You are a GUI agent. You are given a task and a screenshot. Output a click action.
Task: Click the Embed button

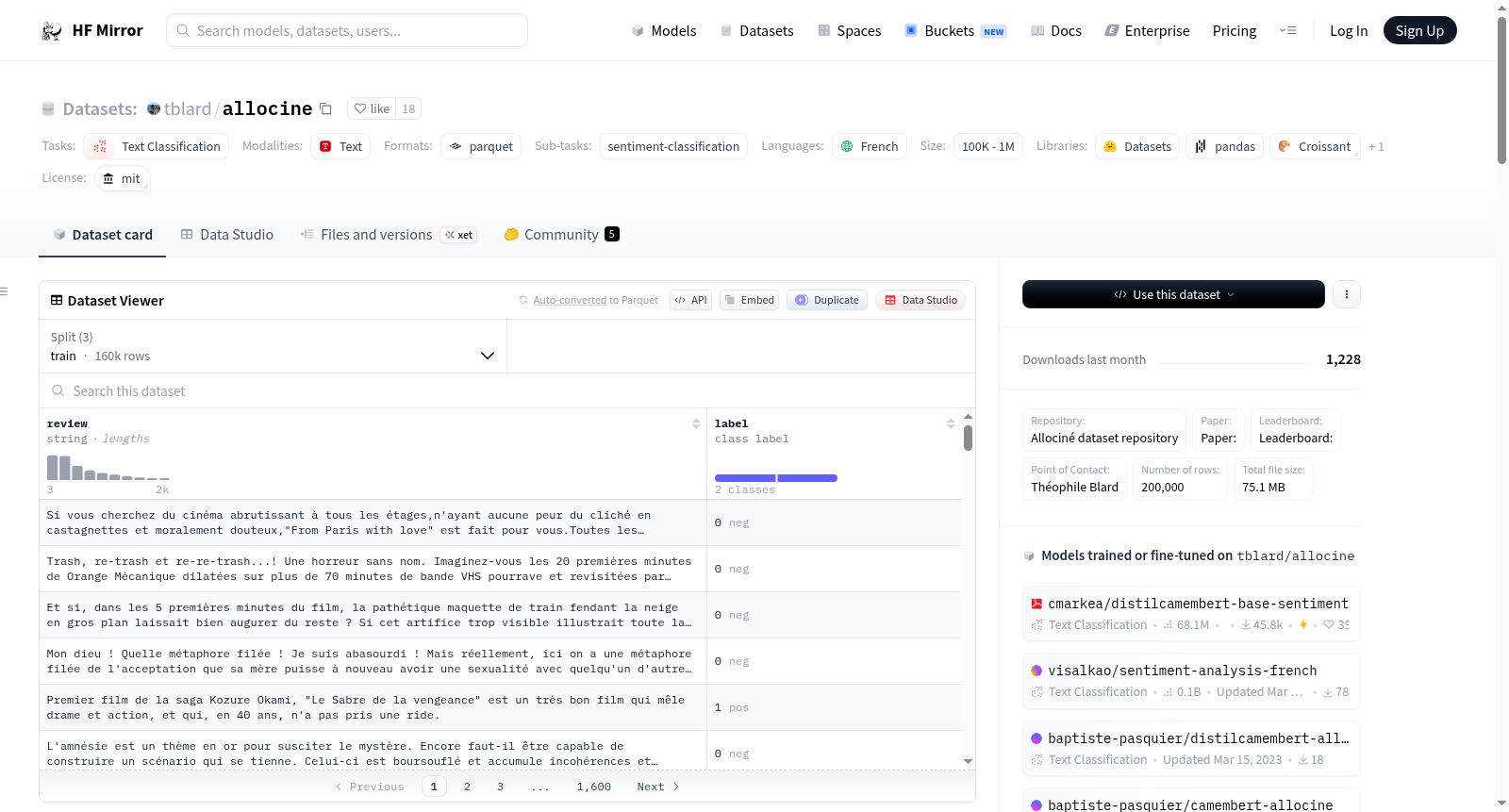(749, 300)
